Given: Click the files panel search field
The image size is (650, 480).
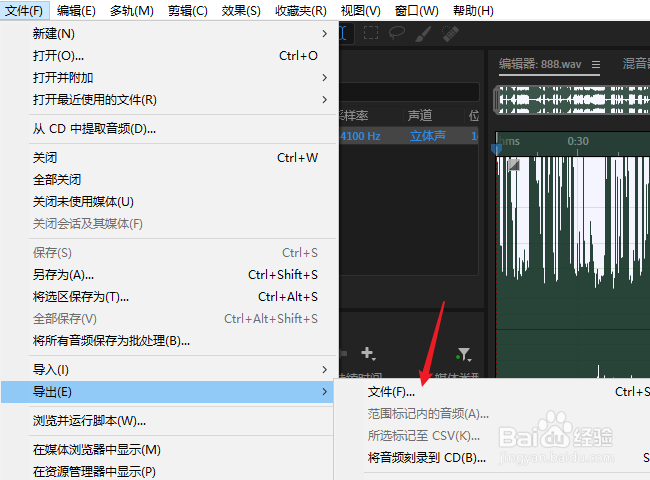Looking at the screenshot, I should [x=409, y=92].
